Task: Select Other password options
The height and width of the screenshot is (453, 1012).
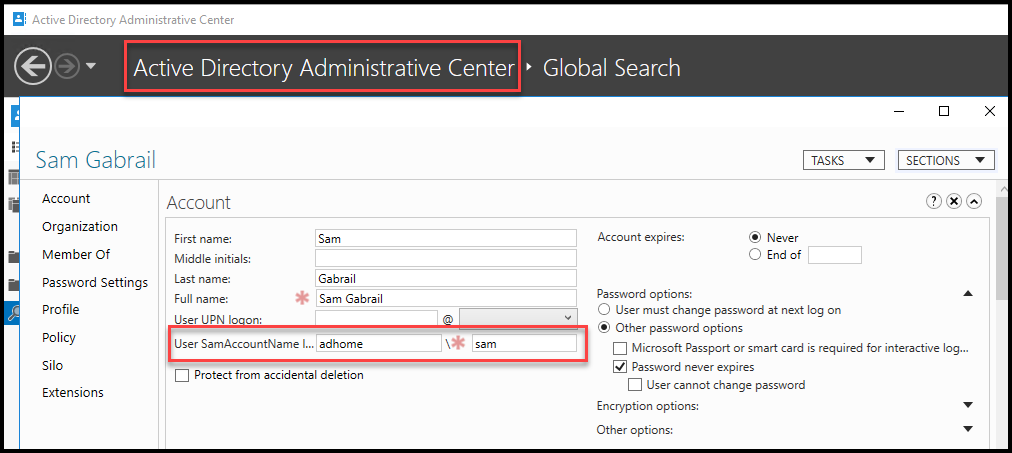Action: tap(605, 328)
